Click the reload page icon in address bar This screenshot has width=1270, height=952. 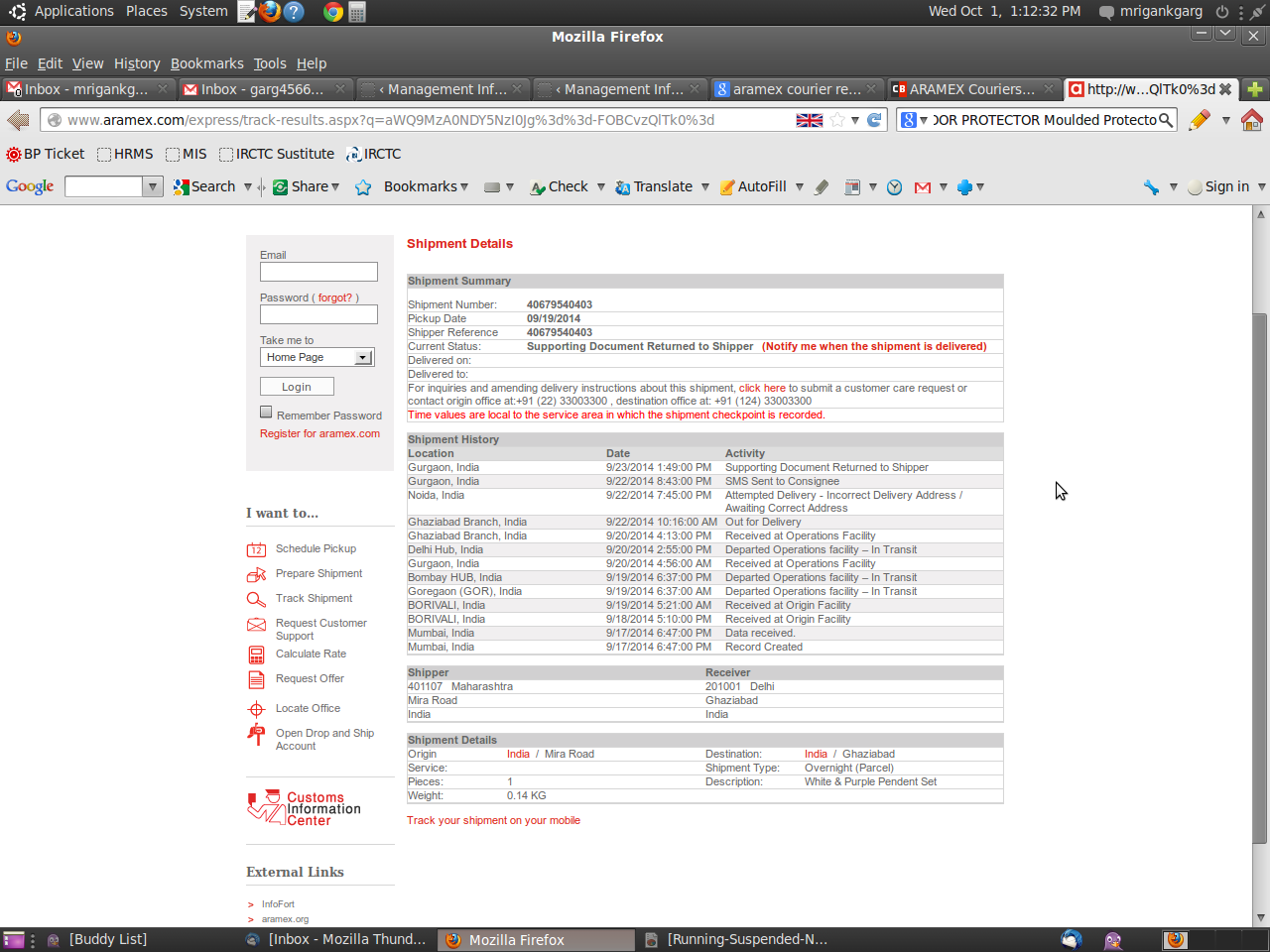[874, 120]
